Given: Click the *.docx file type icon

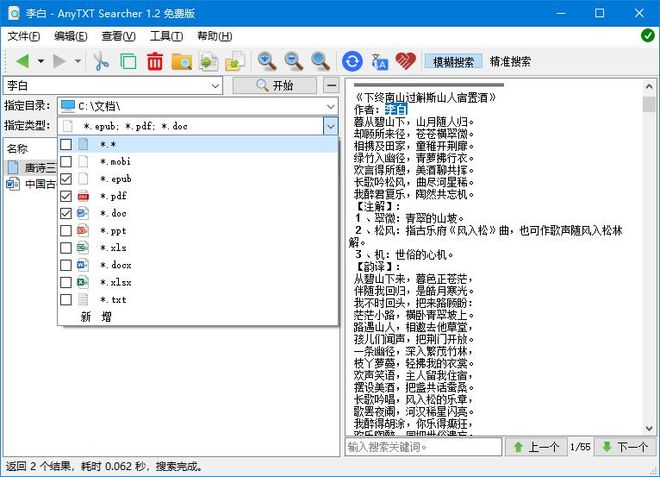Looking at the screenshot, I should [x=83, y=265].
